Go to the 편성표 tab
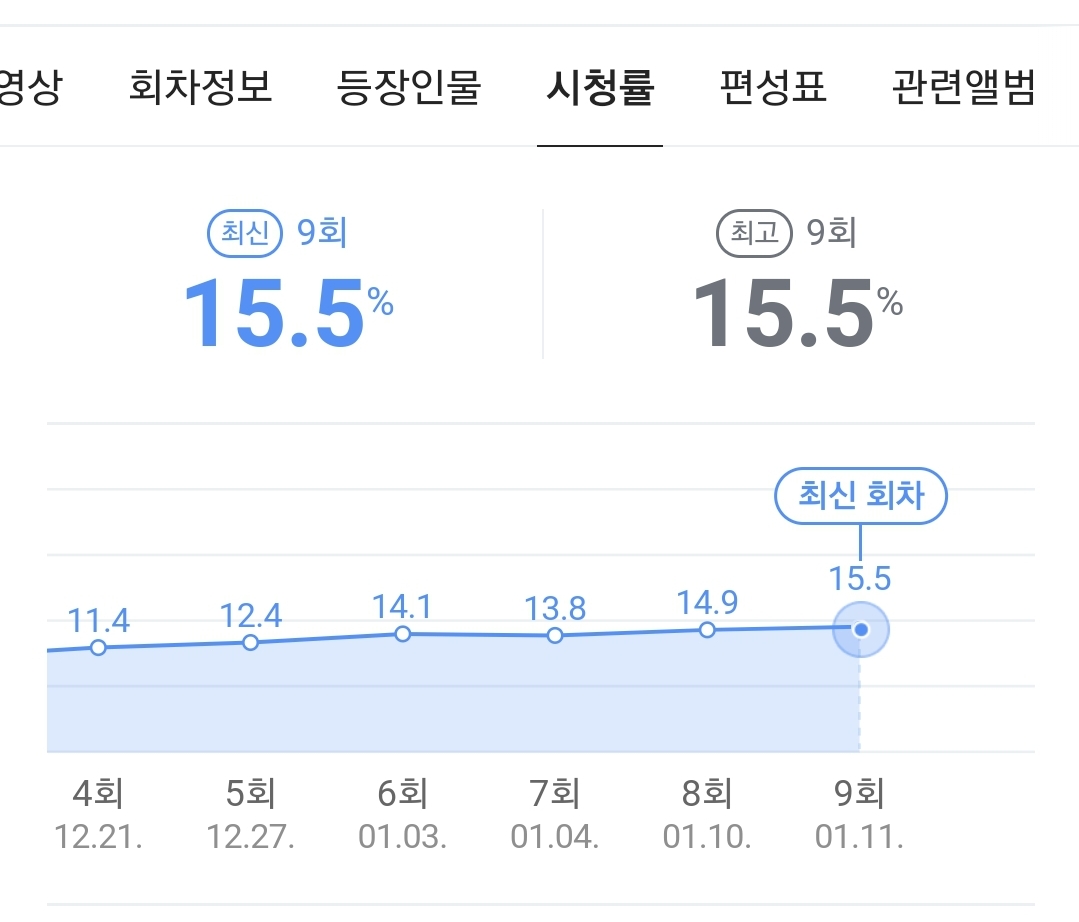The height and width of the screenshot is (922, 1079). click(x=773, y=88)
